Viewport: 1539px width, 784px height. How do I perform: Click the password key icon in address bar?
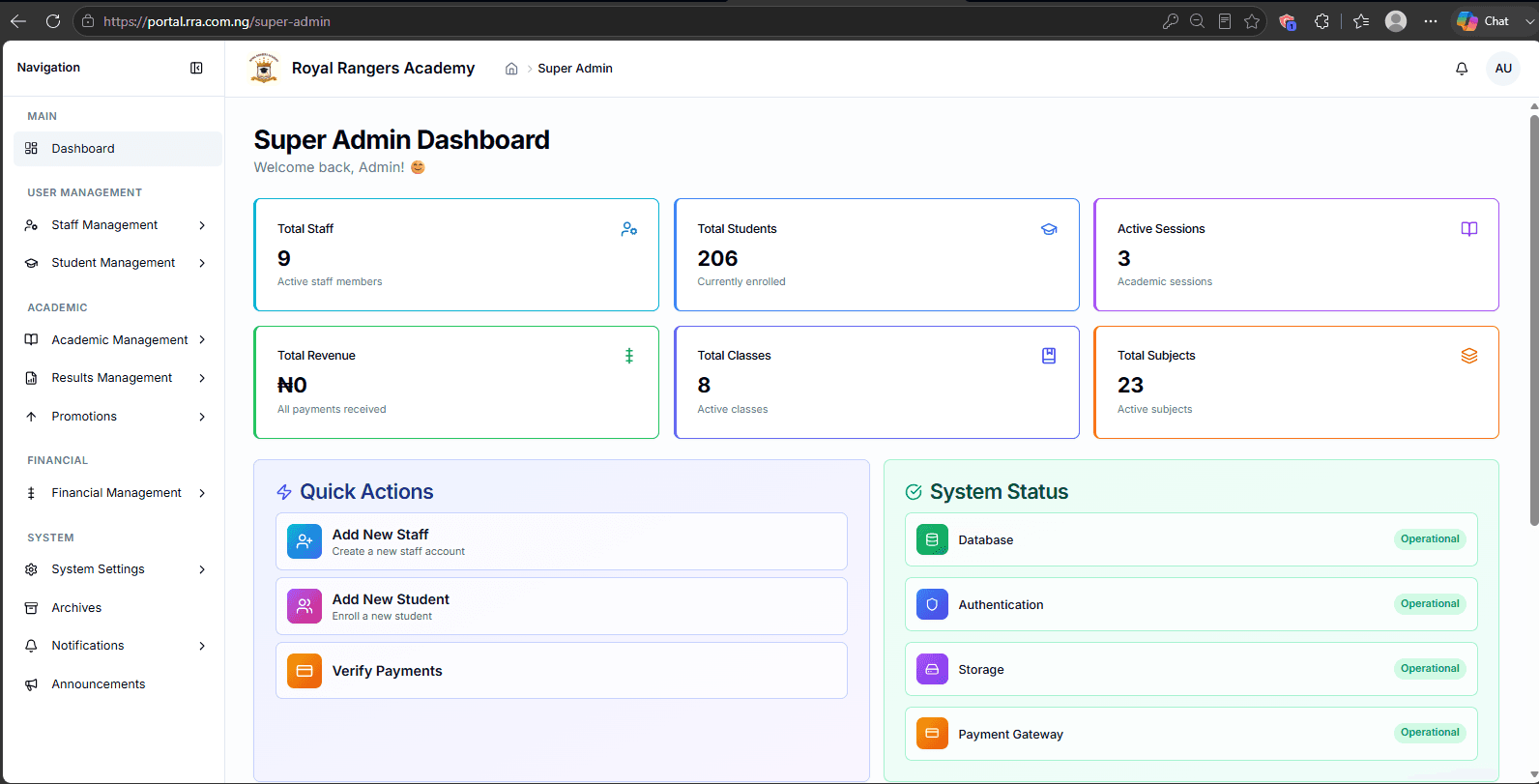pyautogui.click(x=1170, y=21)
